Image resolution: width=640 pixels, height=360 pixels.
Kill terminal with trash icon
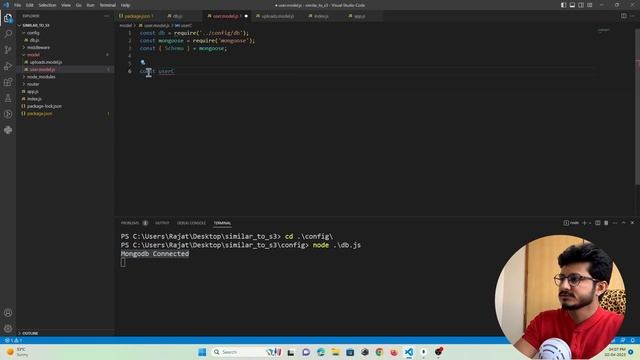(606, 223)
